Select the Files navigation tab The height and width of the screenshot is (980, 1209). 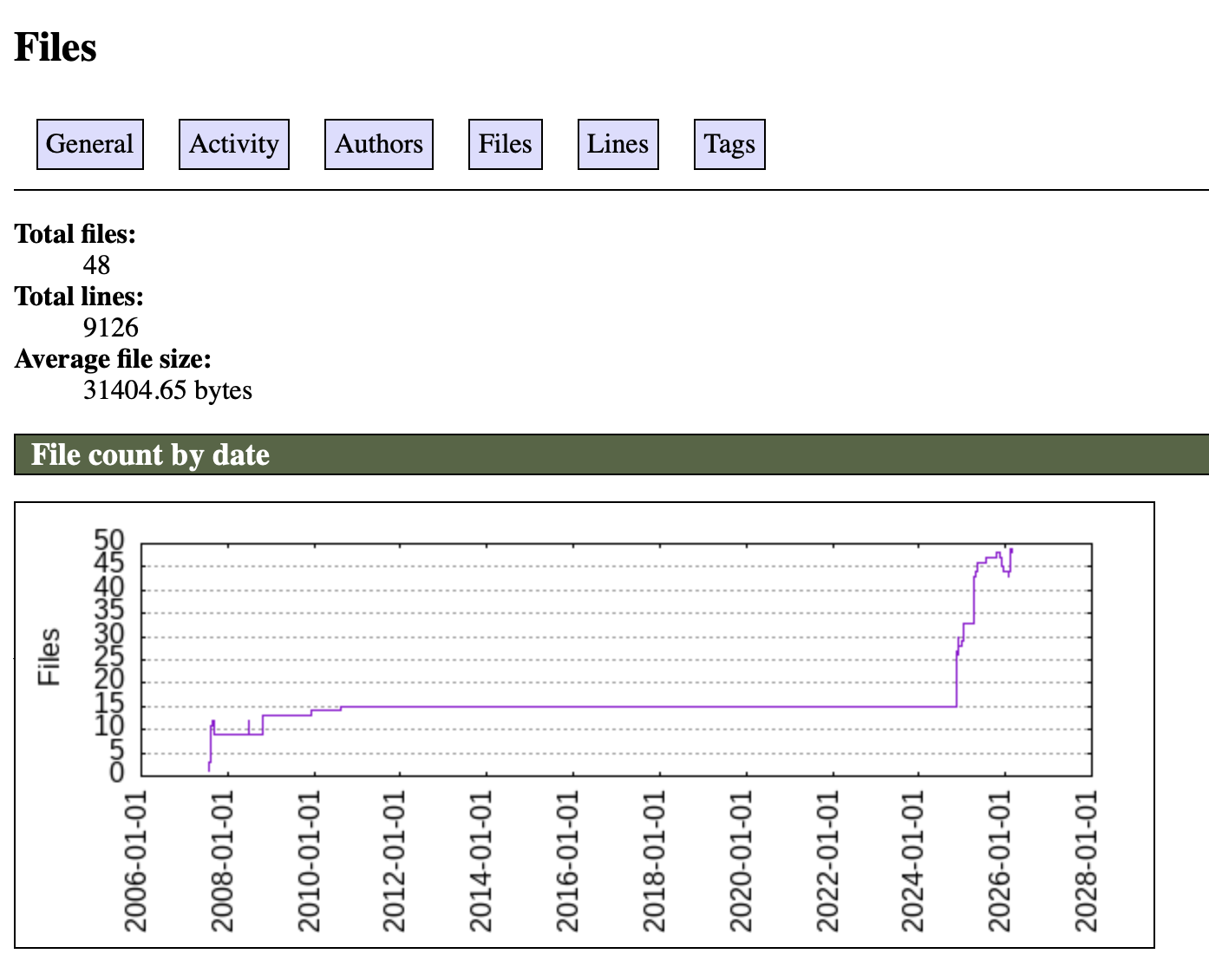(x=506, y=144)
